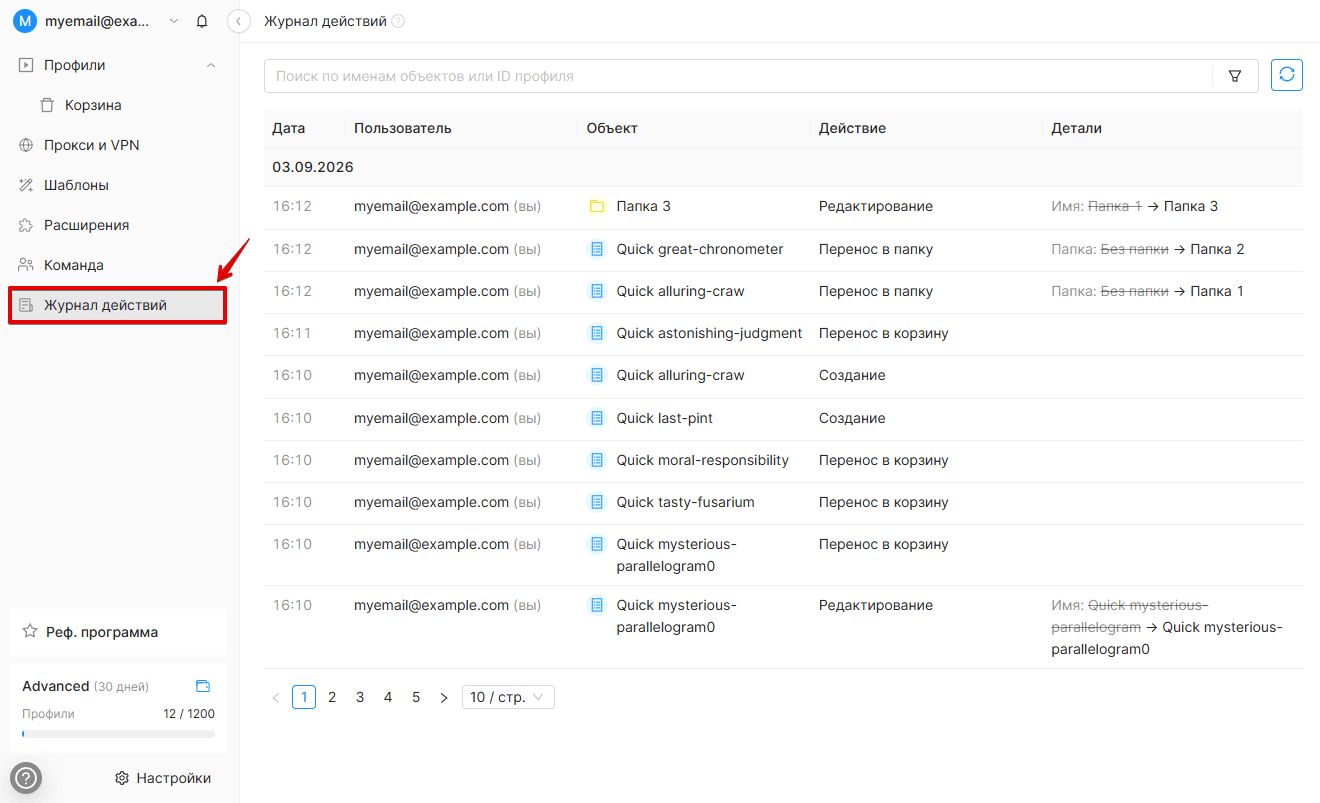Click the Детали column header
The height and width of the screenshot is (803, 1320).
tap(1076, 128)
